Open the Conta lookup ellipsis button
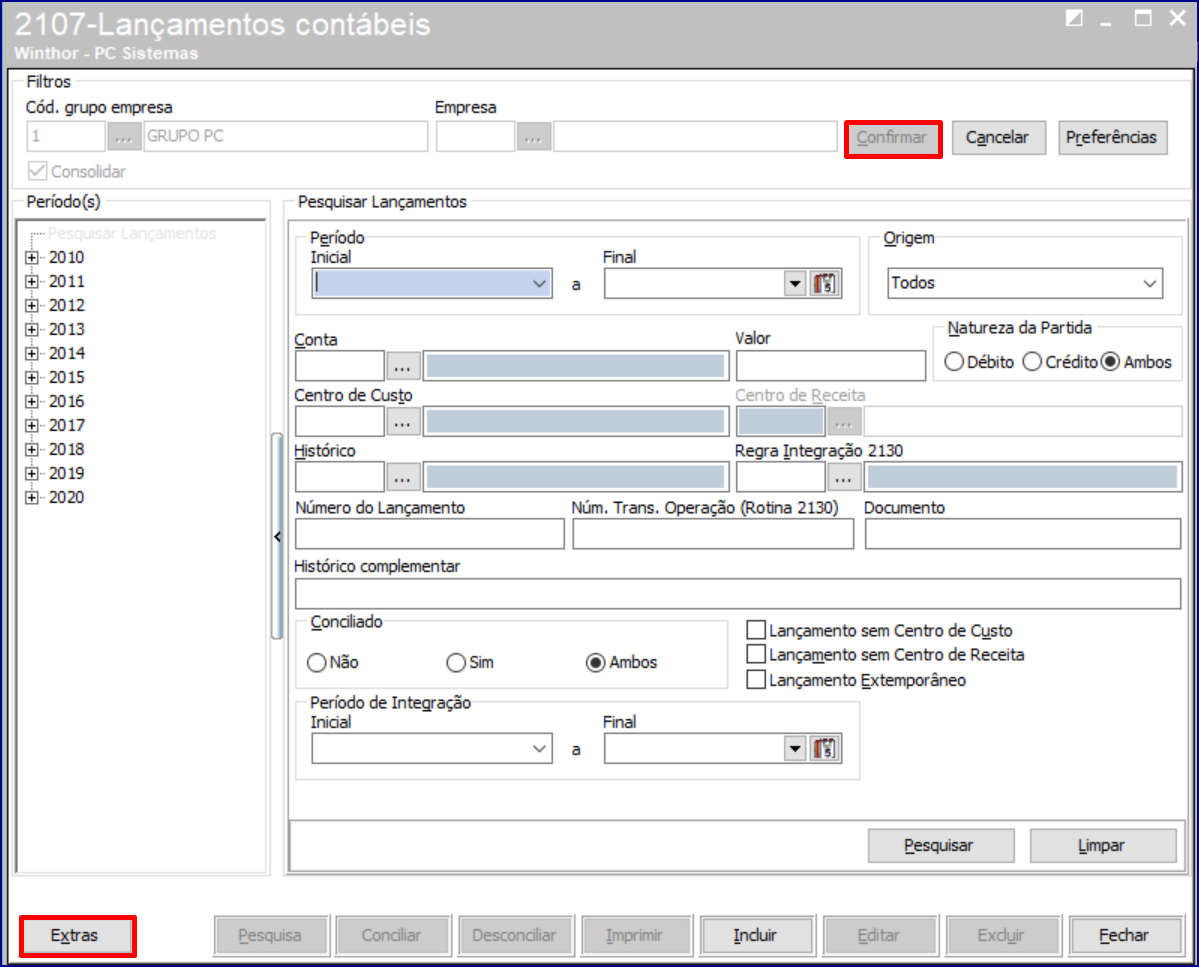The image size is (1199, 967). (403, 366)
